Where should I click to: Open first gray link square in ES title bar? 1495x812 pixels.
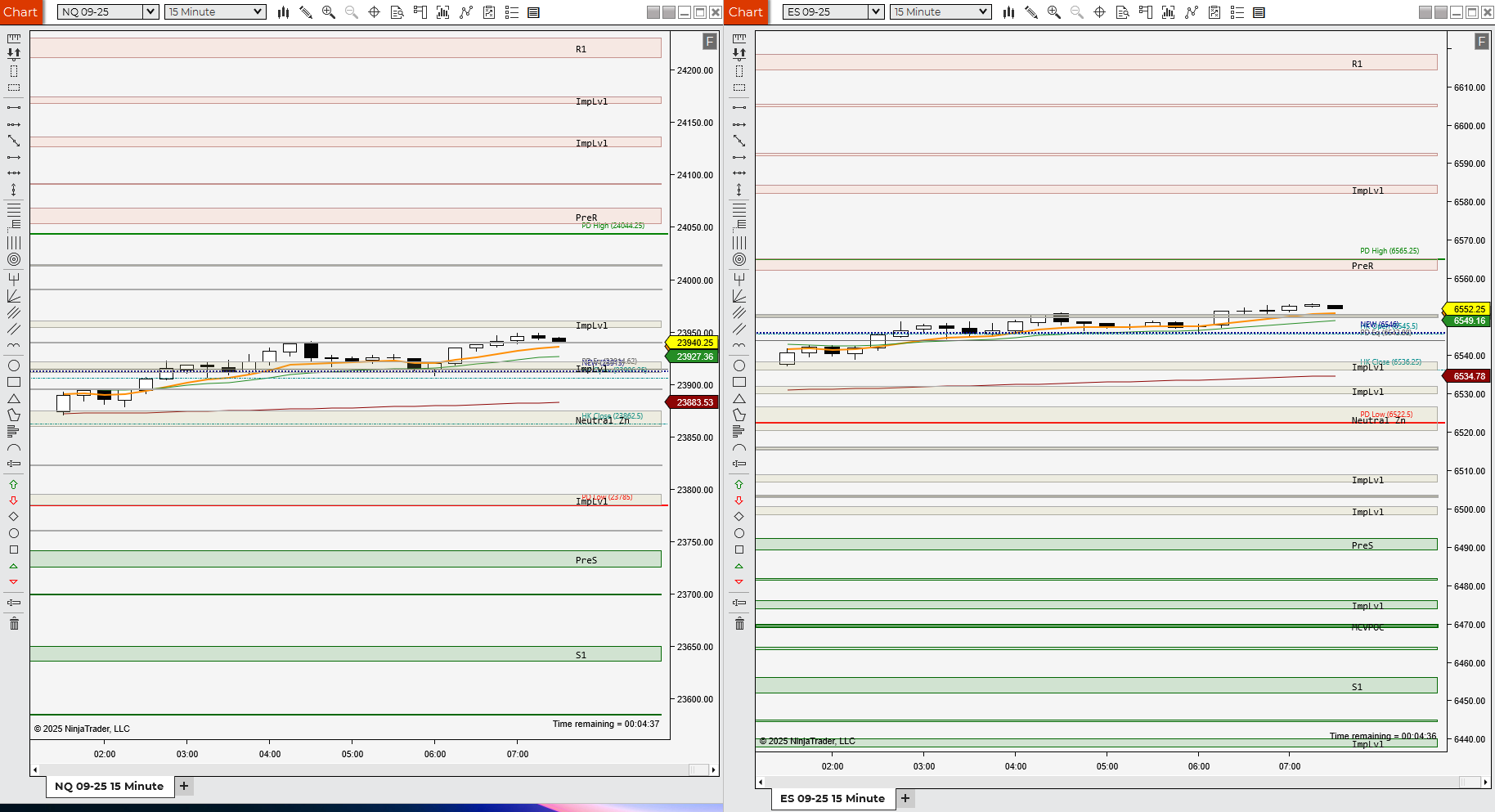click(x=1425, y=12)
